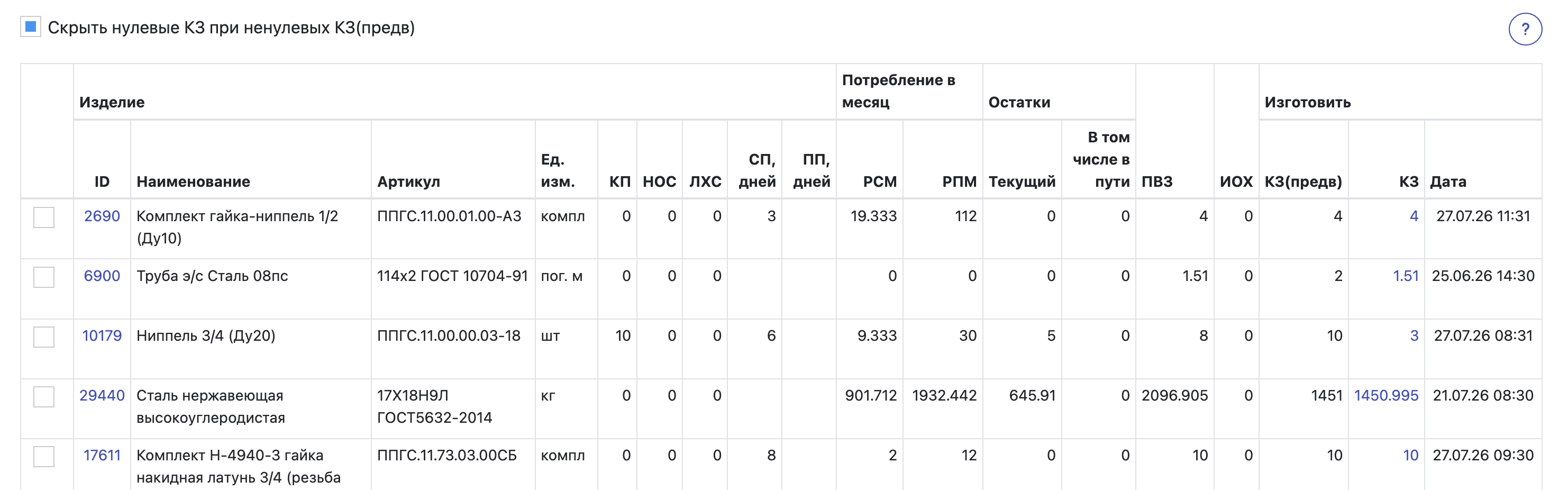The width and height of the screenshot is (1568, 490).
Task: Sort by the Наименование column header
Action: tap(193, 182)
